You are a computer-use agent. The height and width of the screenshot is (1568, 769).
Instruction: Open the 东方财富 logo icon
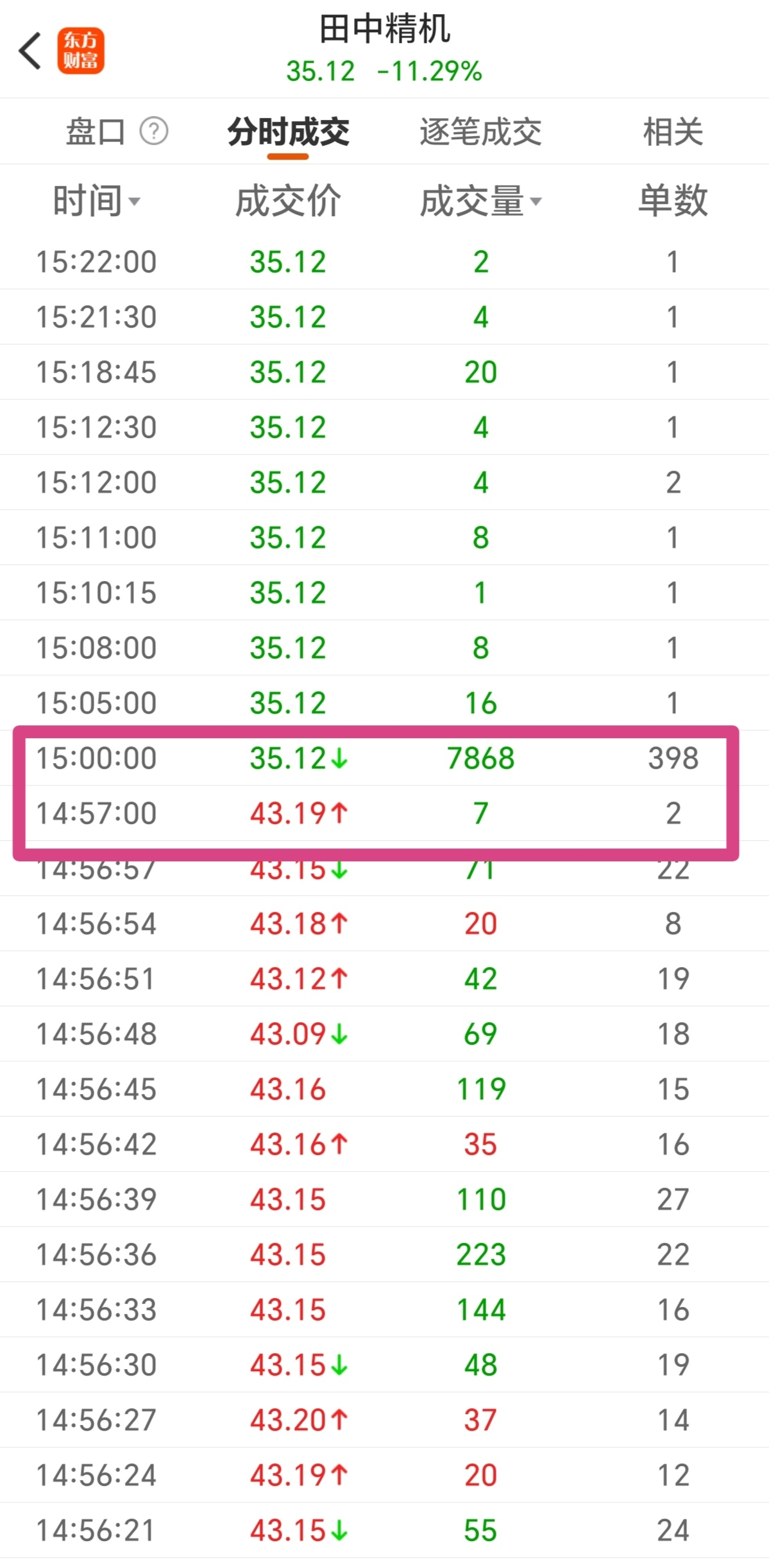[x=81, y=51]
